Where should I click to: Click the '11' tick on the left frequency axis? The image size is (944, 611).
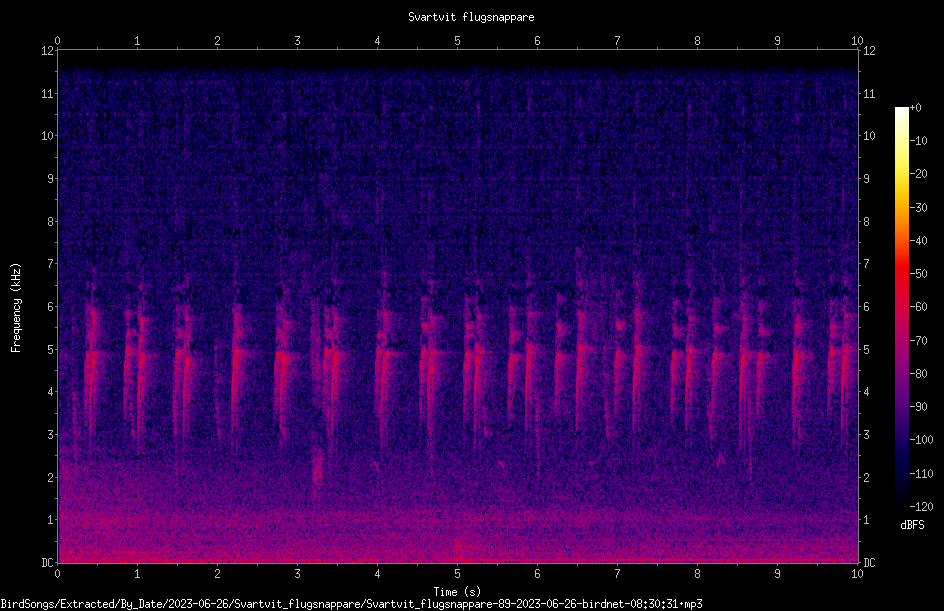[x=47, y=93]
